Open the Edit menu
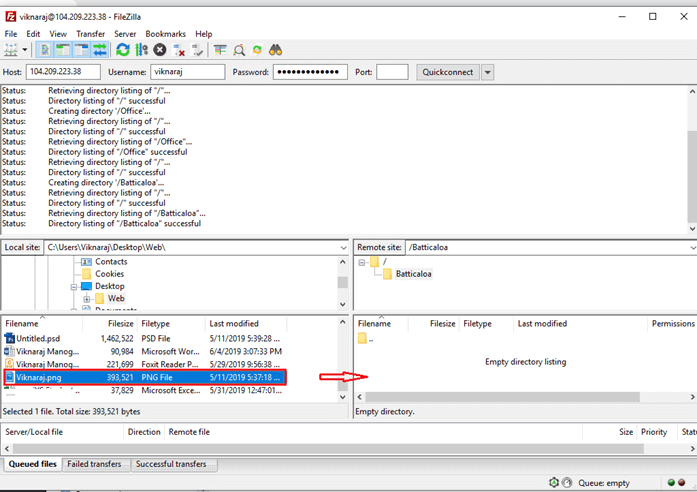 coord(33,34)
